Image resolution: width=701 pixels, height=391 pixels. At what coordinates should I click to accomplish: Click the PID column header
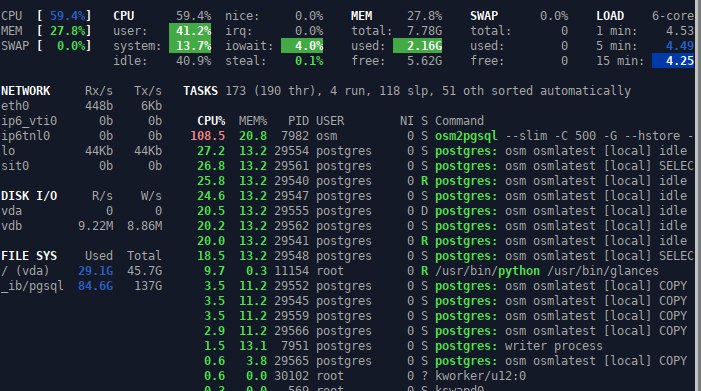click(x=298, y=121)
